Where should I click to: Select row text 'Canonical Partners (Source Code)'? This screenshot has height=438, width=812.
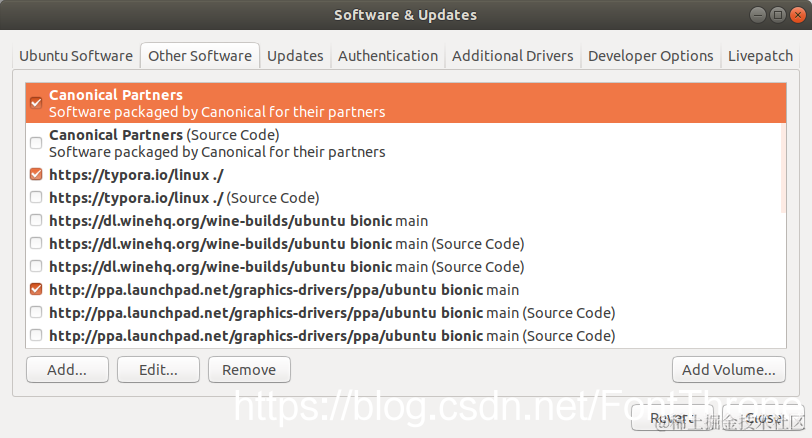point(164,135)
